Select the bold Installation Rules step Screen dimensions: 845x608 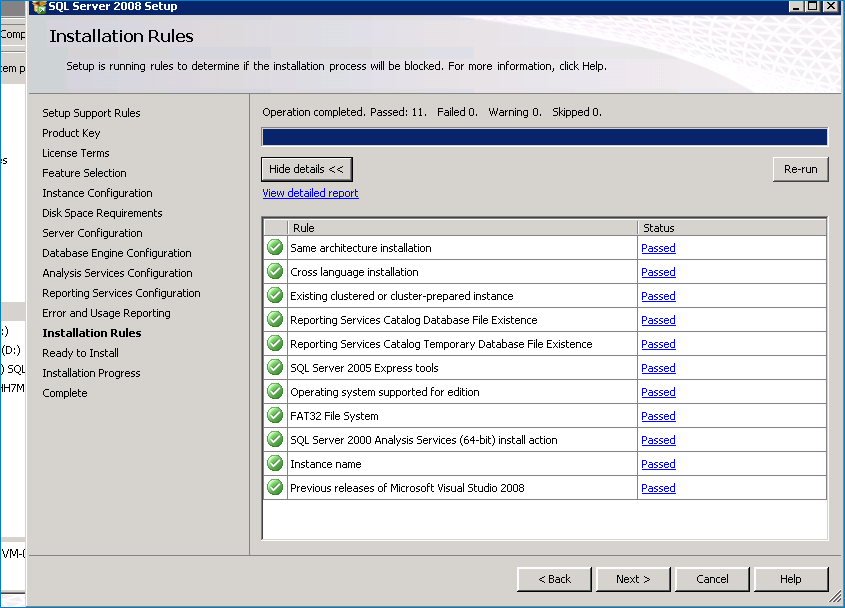pyautogui.click(x=92, y=333)
